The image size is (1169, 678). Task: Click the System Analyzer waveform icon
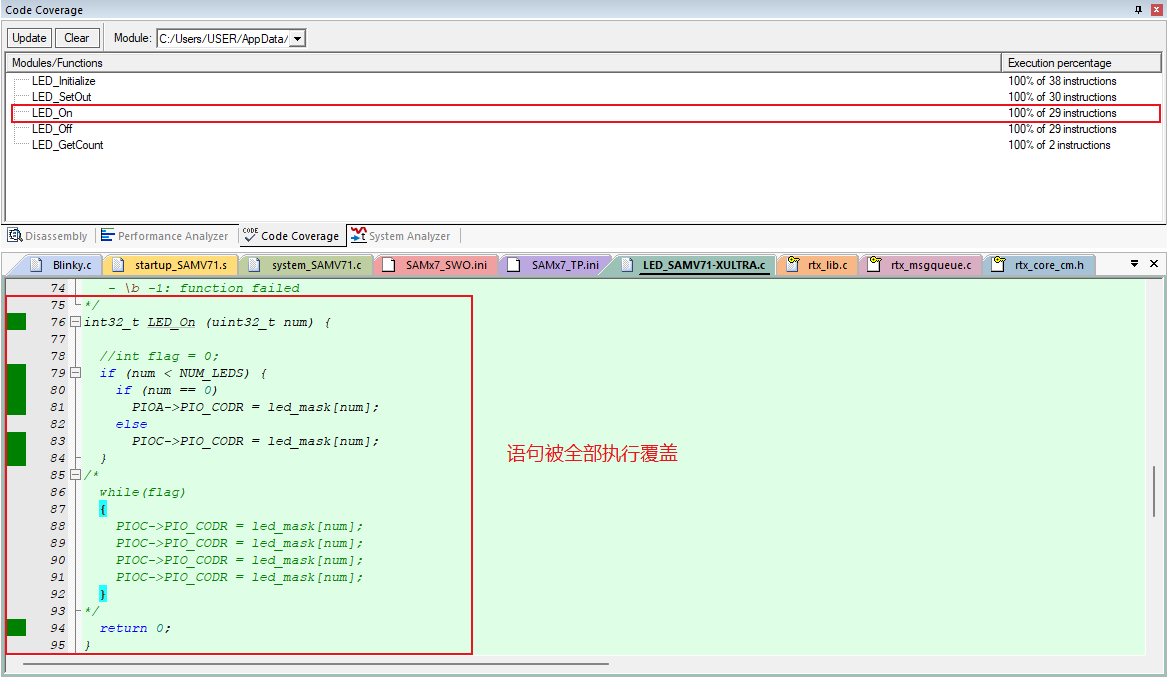358,236
